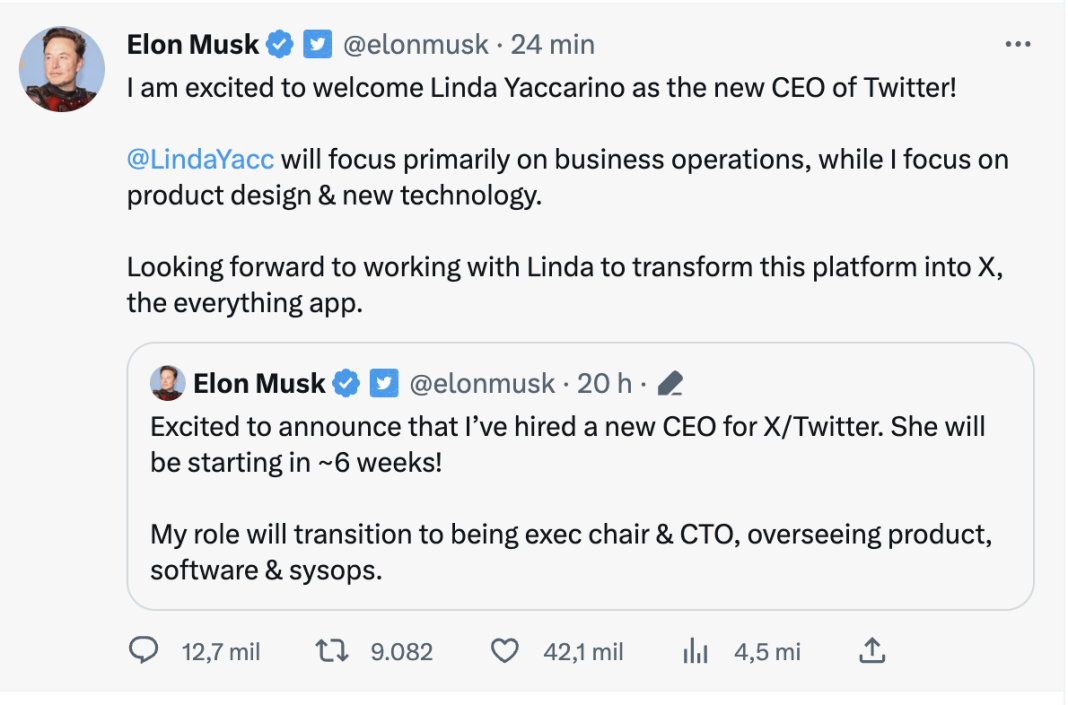
Task: Click Elon Musk's profile picture
Action: [62, 68]
